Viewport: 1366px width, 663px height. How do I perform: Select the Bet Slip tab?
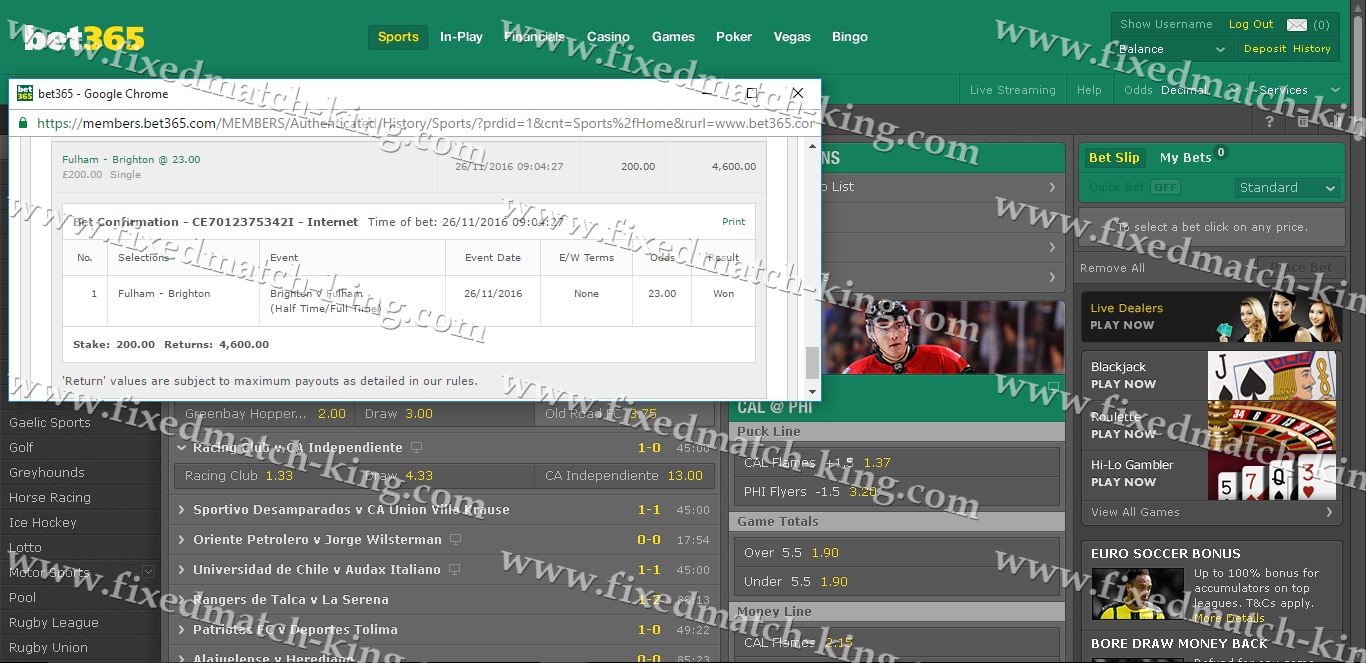click(x=1114, y=158)
